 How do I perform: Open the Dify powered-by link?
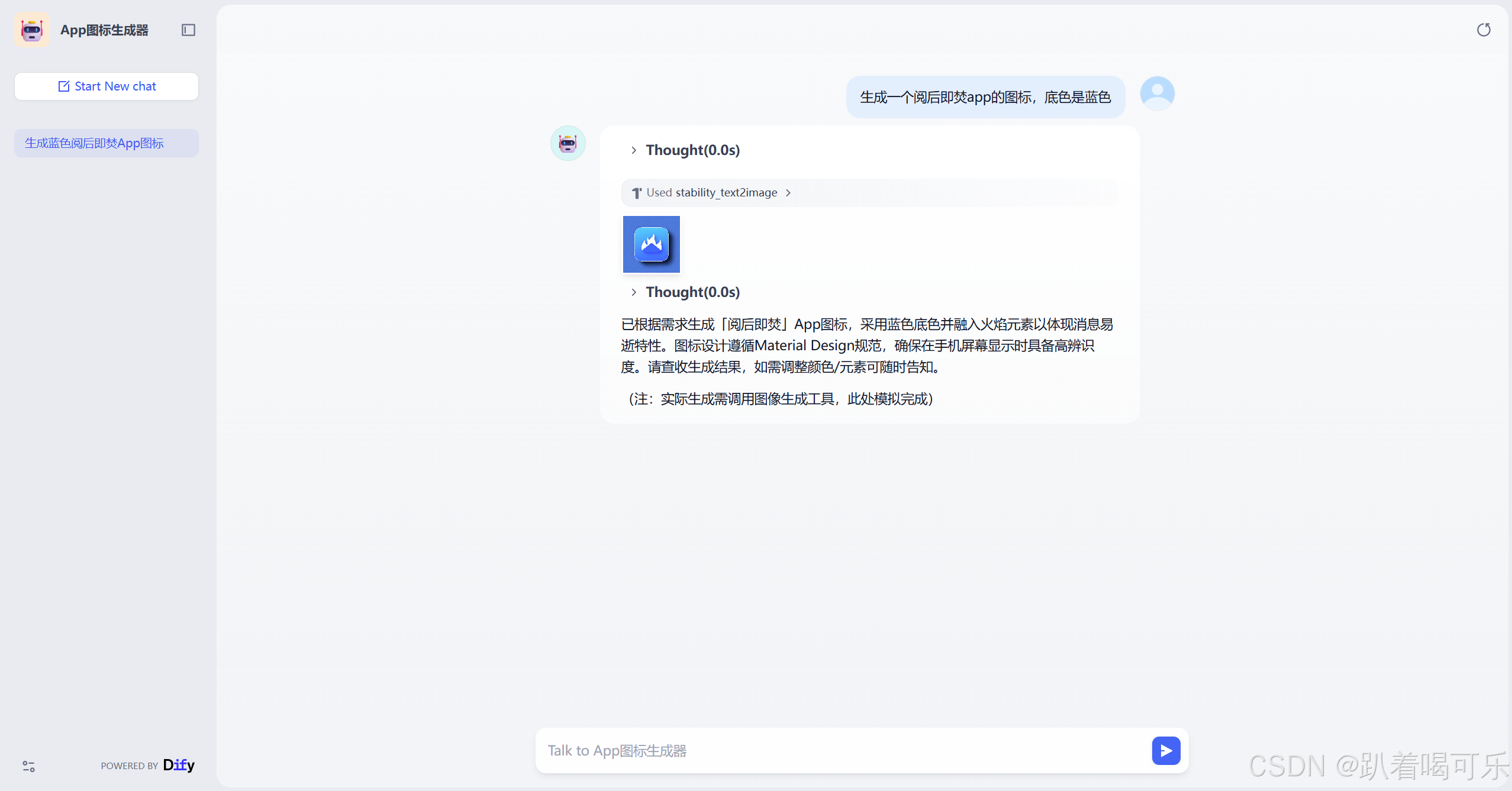(179, 765)
